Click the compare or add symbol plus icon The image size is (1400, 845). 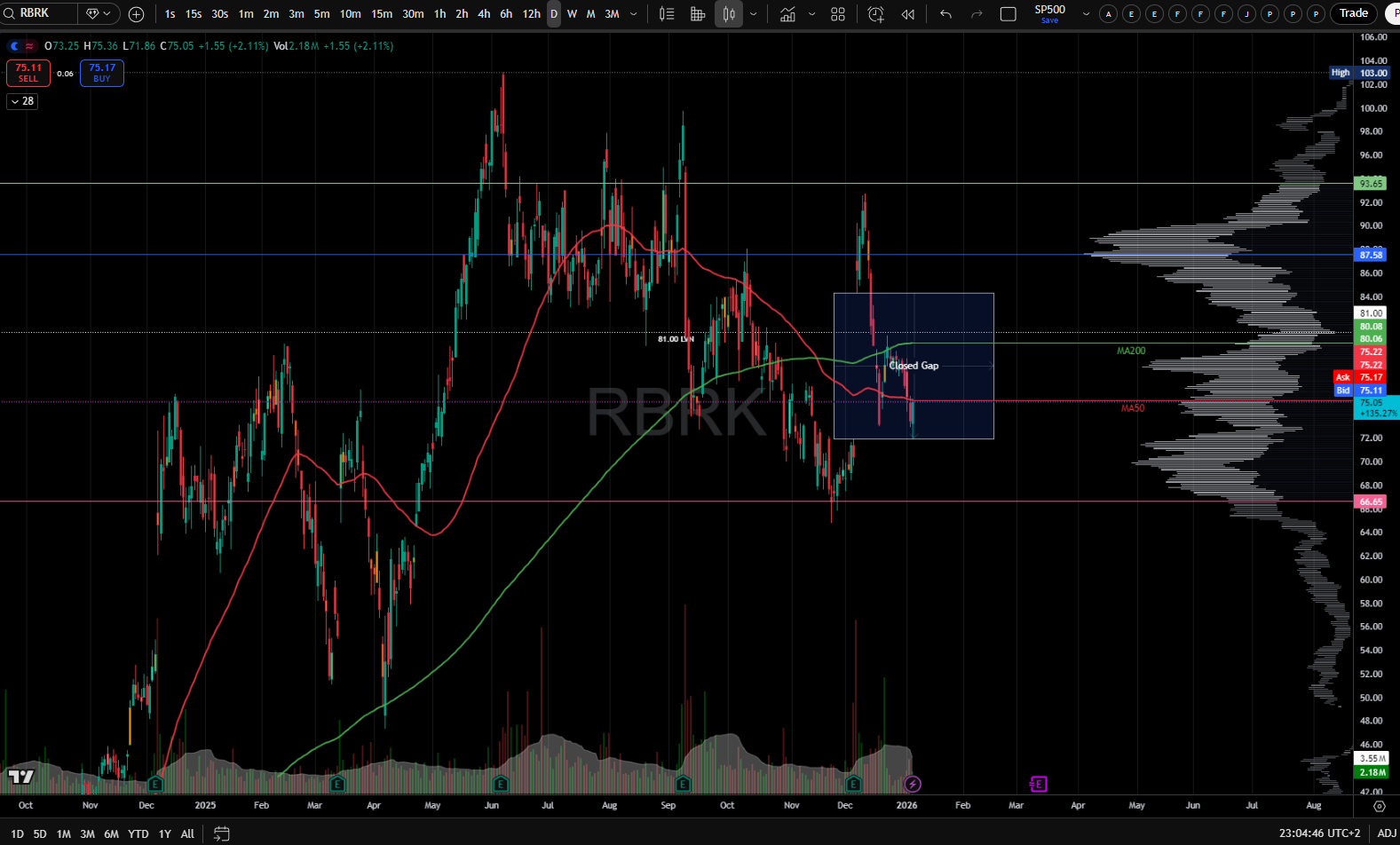[x=136, y=14]
